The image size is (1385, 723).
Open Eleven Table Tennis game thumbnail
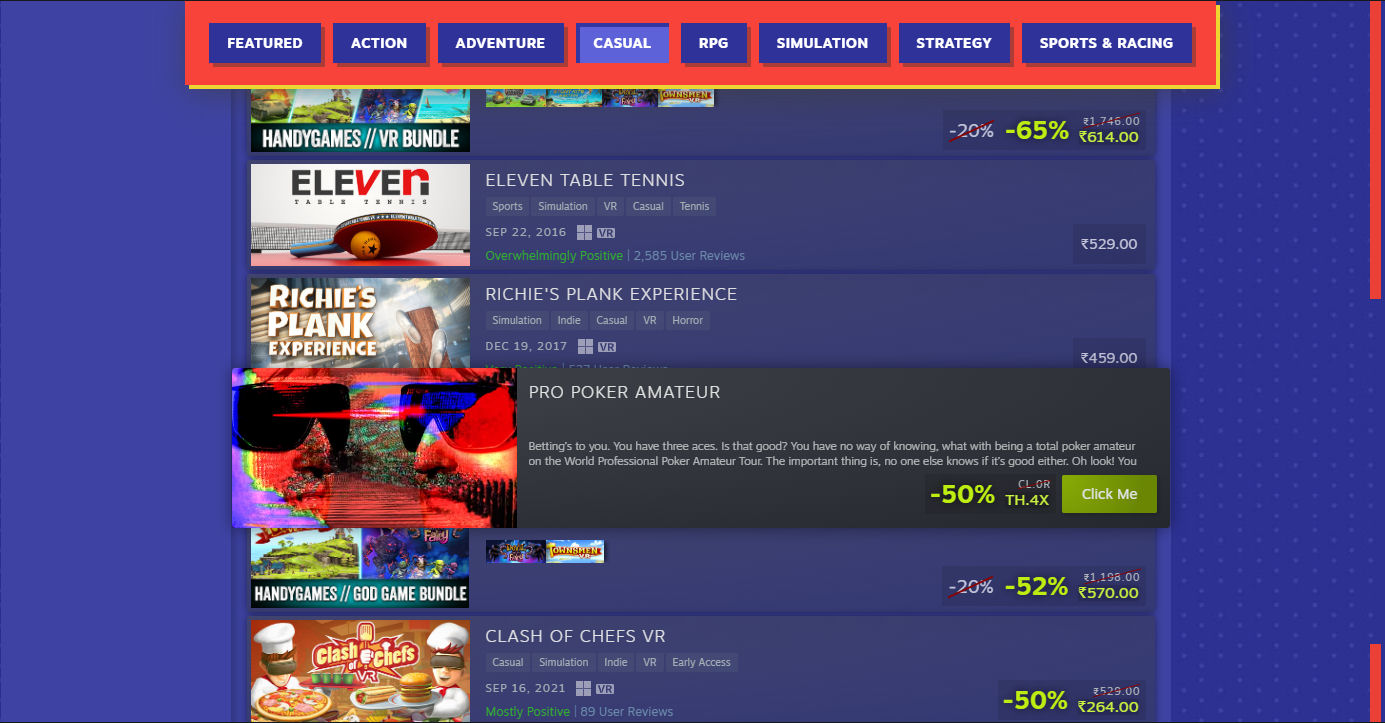(360, 215)
